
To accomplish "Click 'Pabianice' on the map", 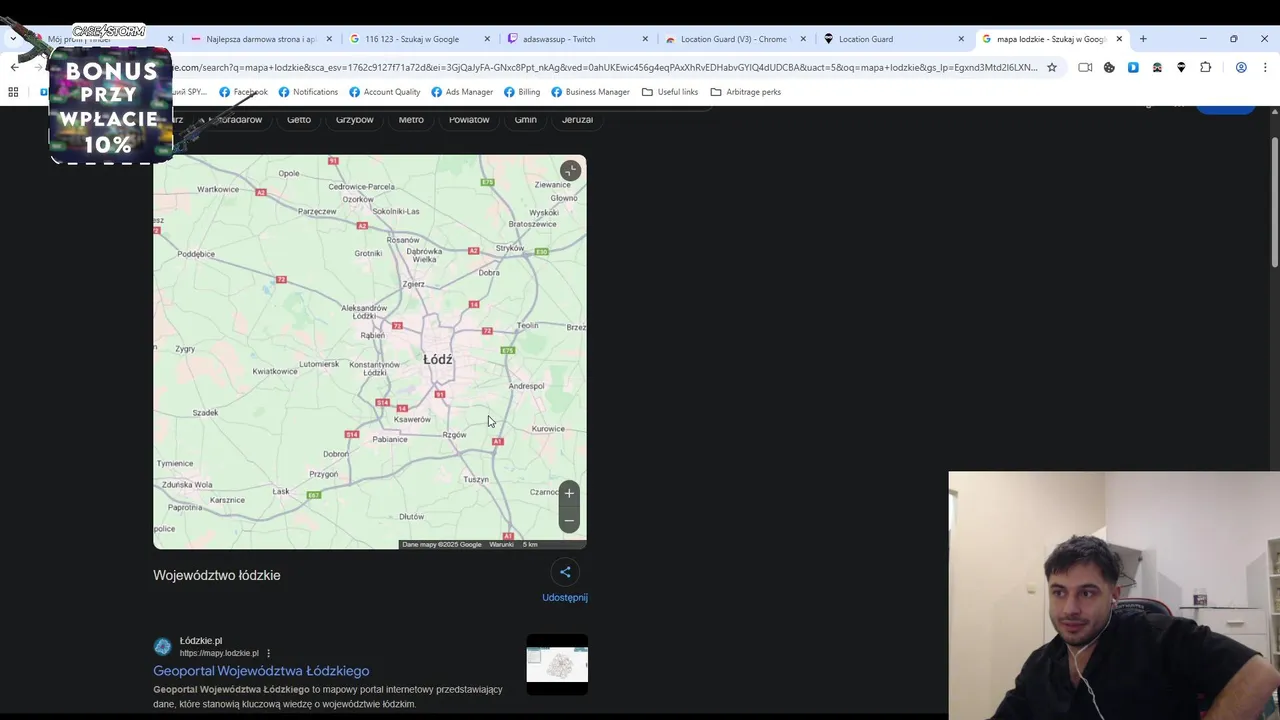I will (x=390, y=439).
